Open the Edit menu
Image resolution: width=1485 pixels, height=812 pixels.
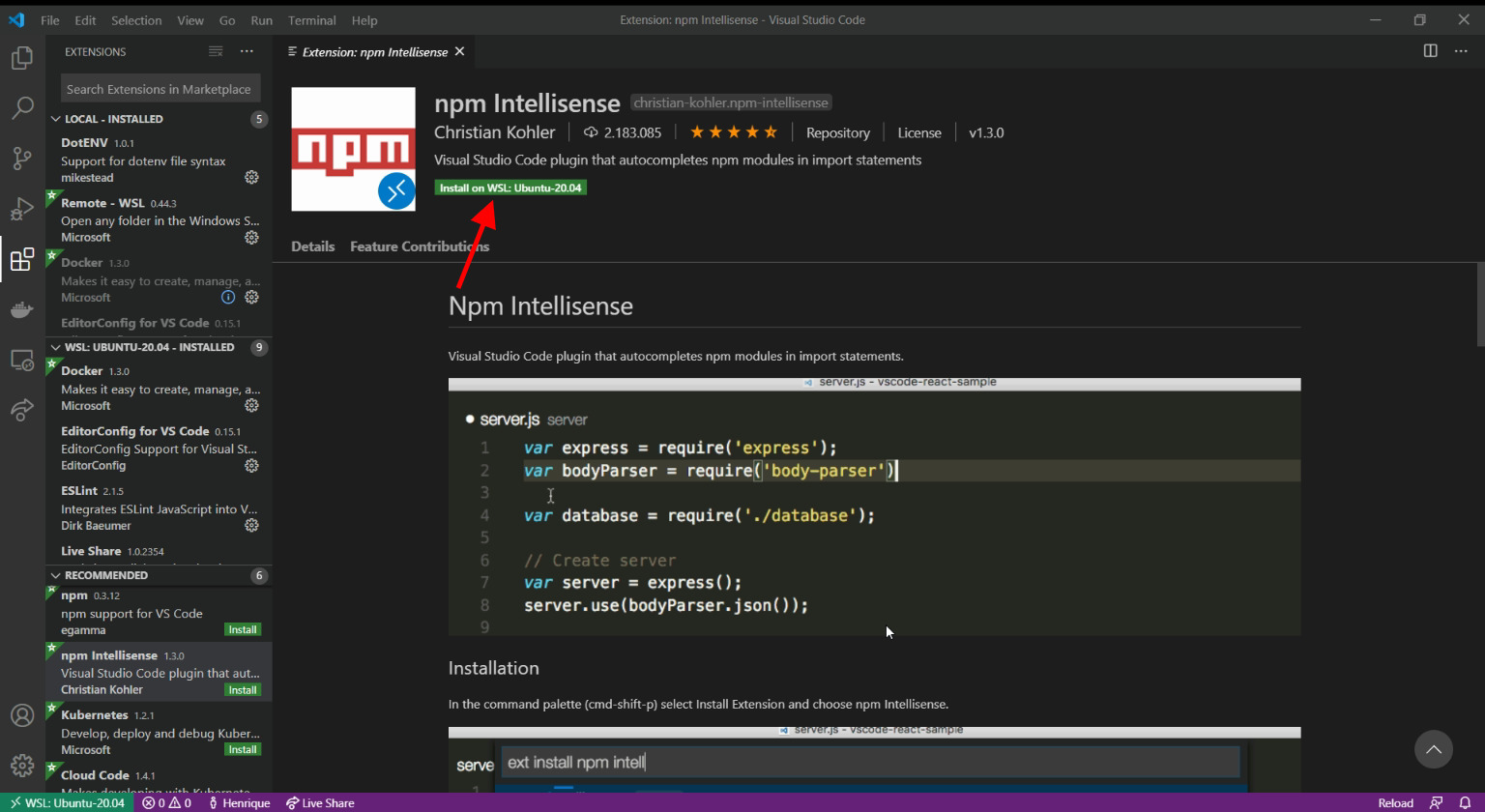(x=85, y=20)
